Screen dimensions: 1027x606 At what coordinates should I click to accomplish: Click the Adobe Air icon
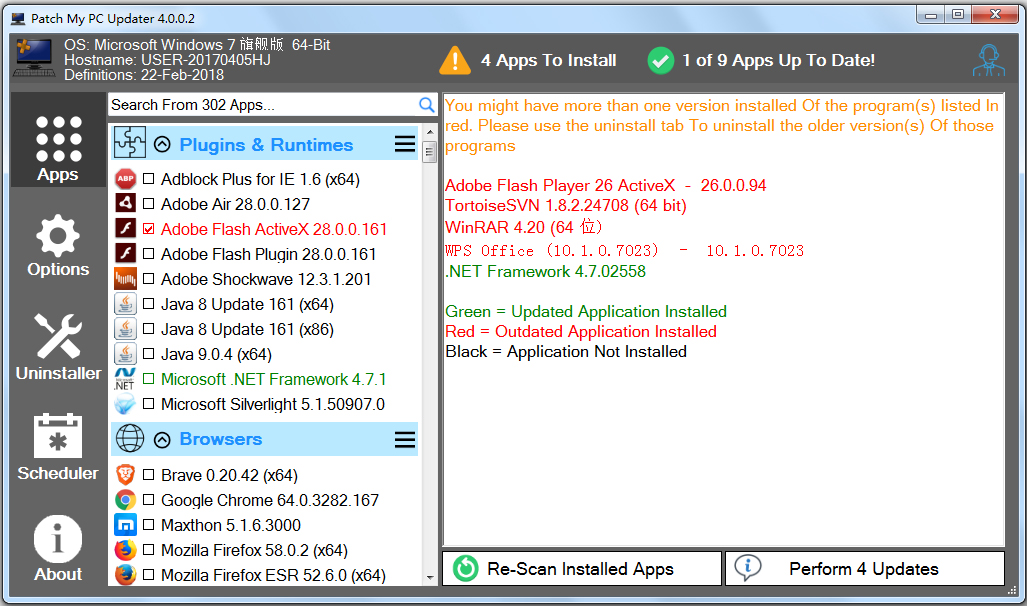pos(125,204)
